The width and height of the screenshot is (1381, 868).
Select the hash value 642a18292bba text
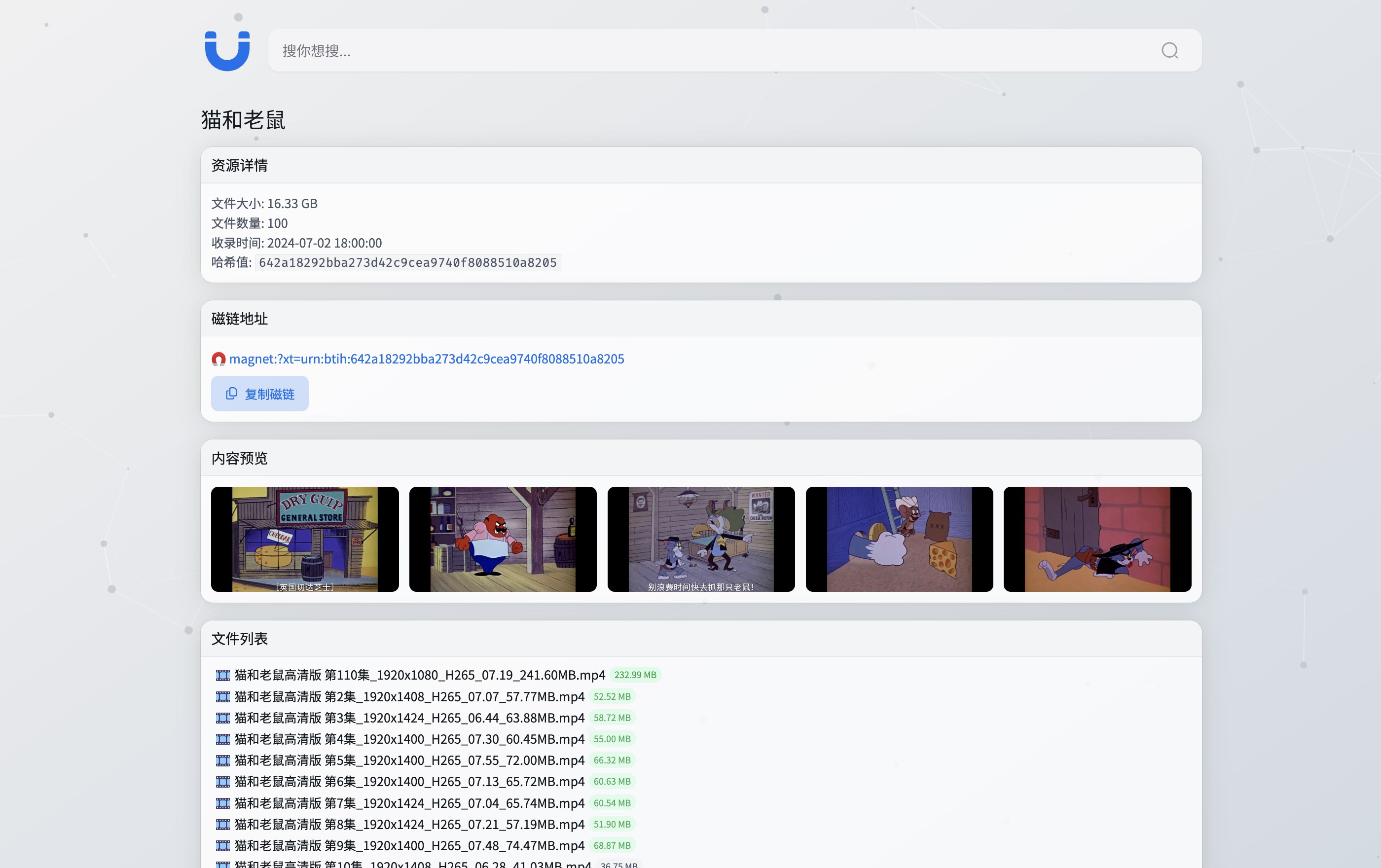point(408,262)
